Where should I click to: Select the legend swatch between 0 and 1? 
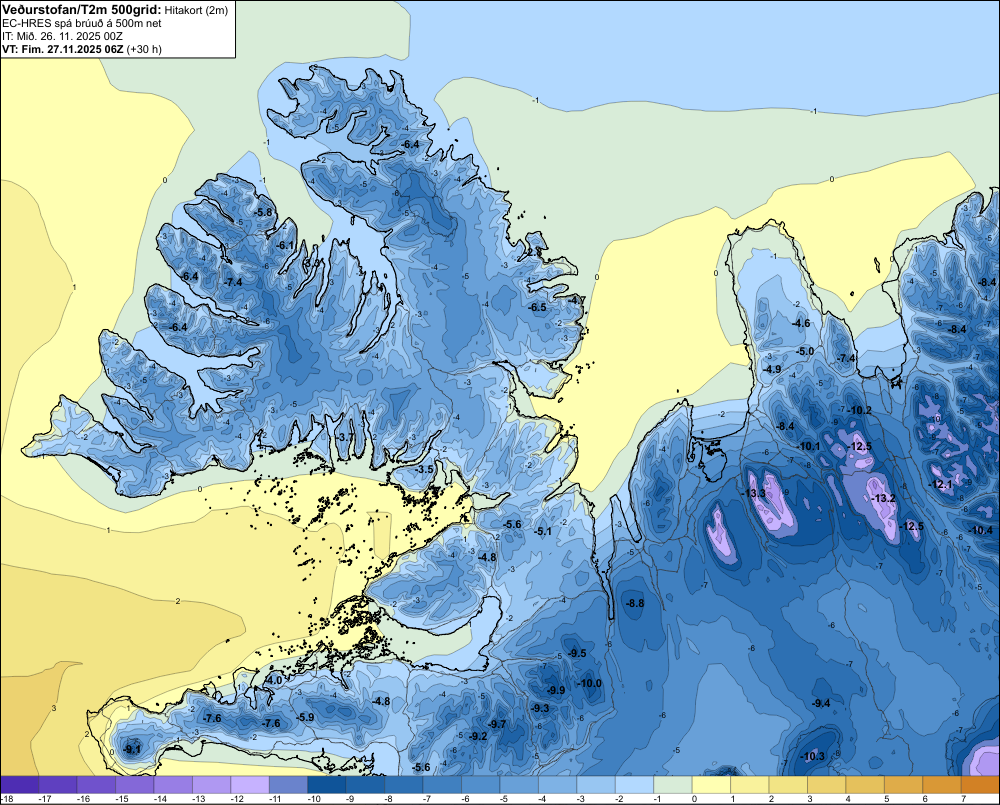click(x=711, y=785)
